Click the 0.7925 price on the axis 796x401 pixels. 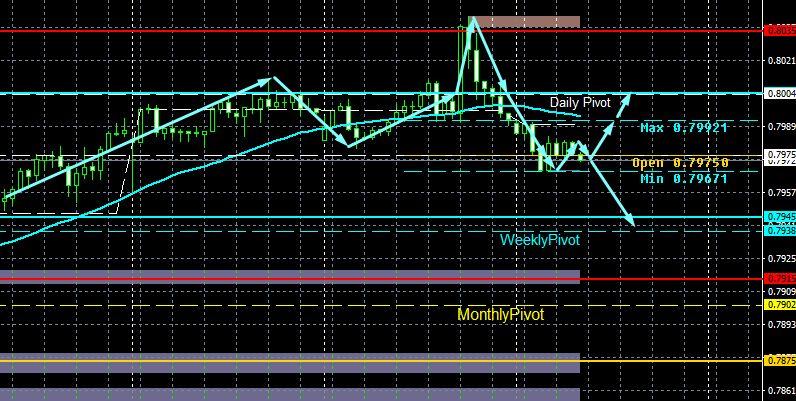coord(782,258)
